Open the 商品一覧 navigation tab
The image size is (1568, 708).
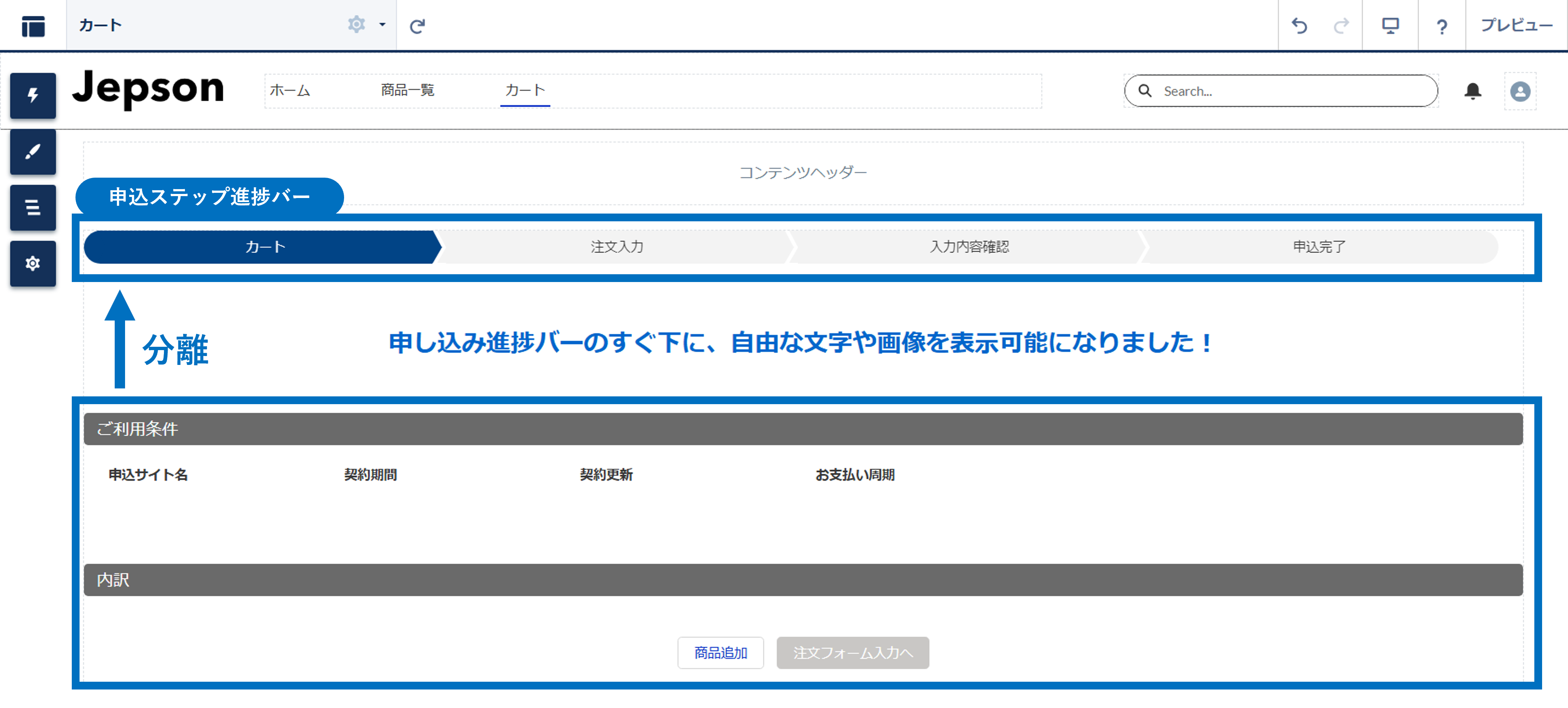[x=407, y=91]
